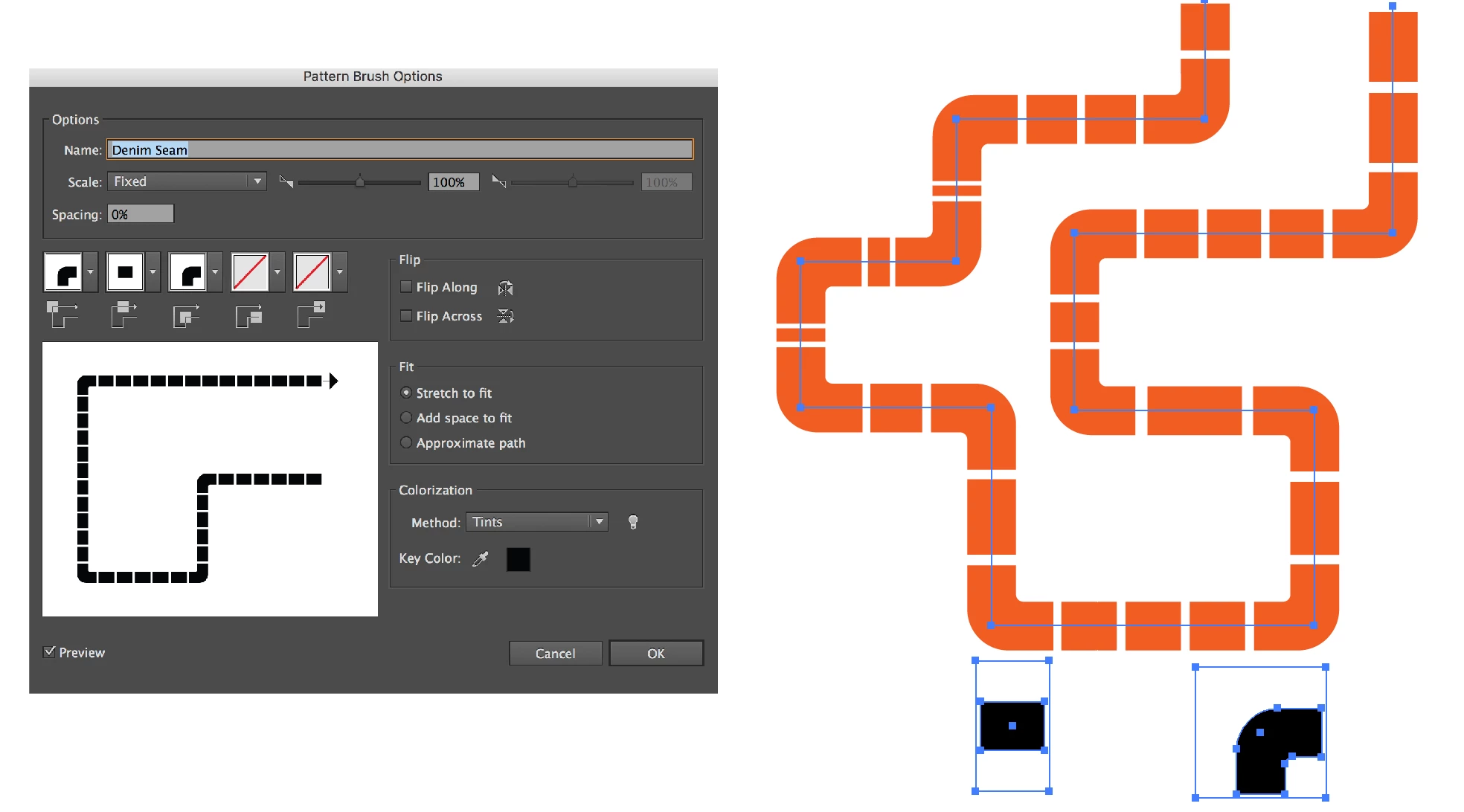Enable the Flip Across checkbox
This screenshot has width=1464, height=812.
tap(406, 316)
